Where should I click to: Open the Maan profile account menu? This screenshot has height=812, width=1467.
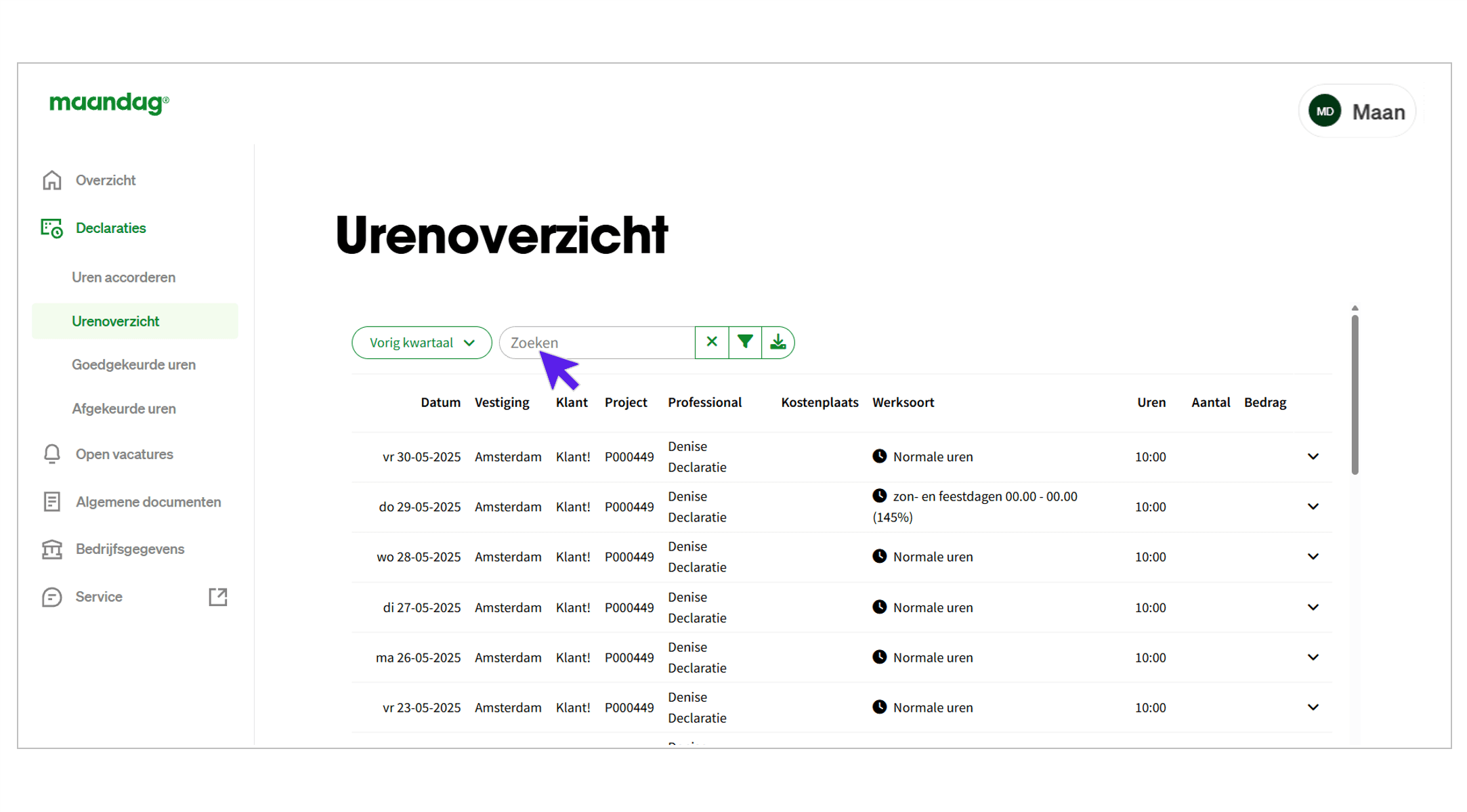coord(1357,110)
